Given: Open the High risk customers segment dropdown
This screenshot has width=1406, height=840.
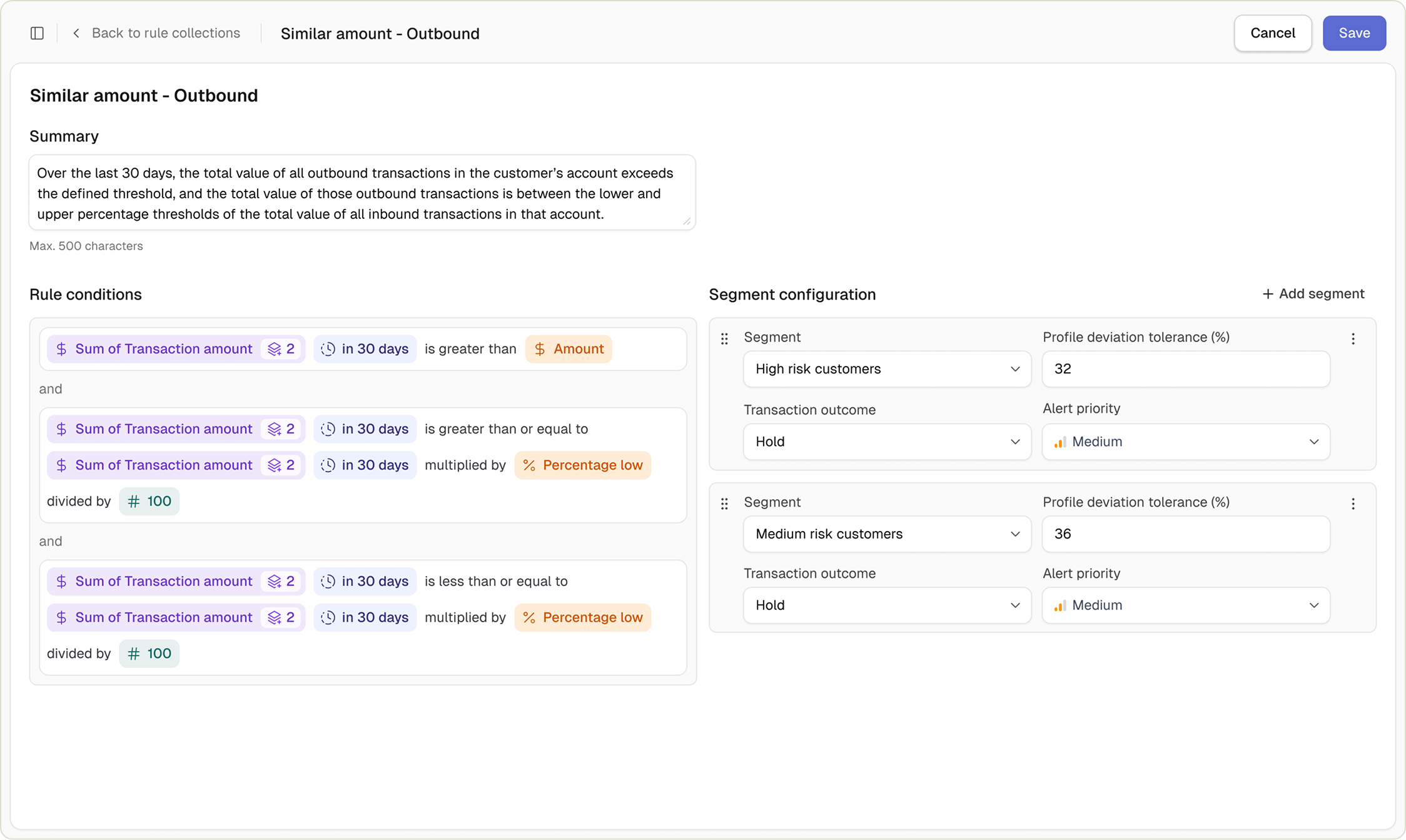Looking at the screenshot, I should 887,369.
